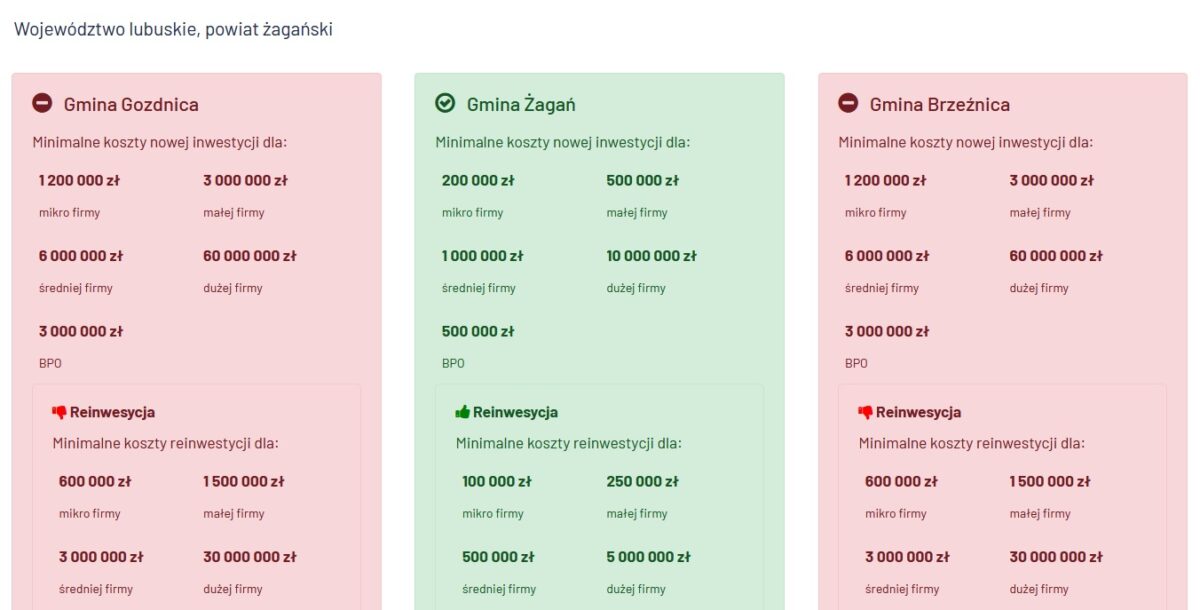Click the BPO label in Brzeźnica card
Screen dimensions: 1200x610
click(856, 363)
